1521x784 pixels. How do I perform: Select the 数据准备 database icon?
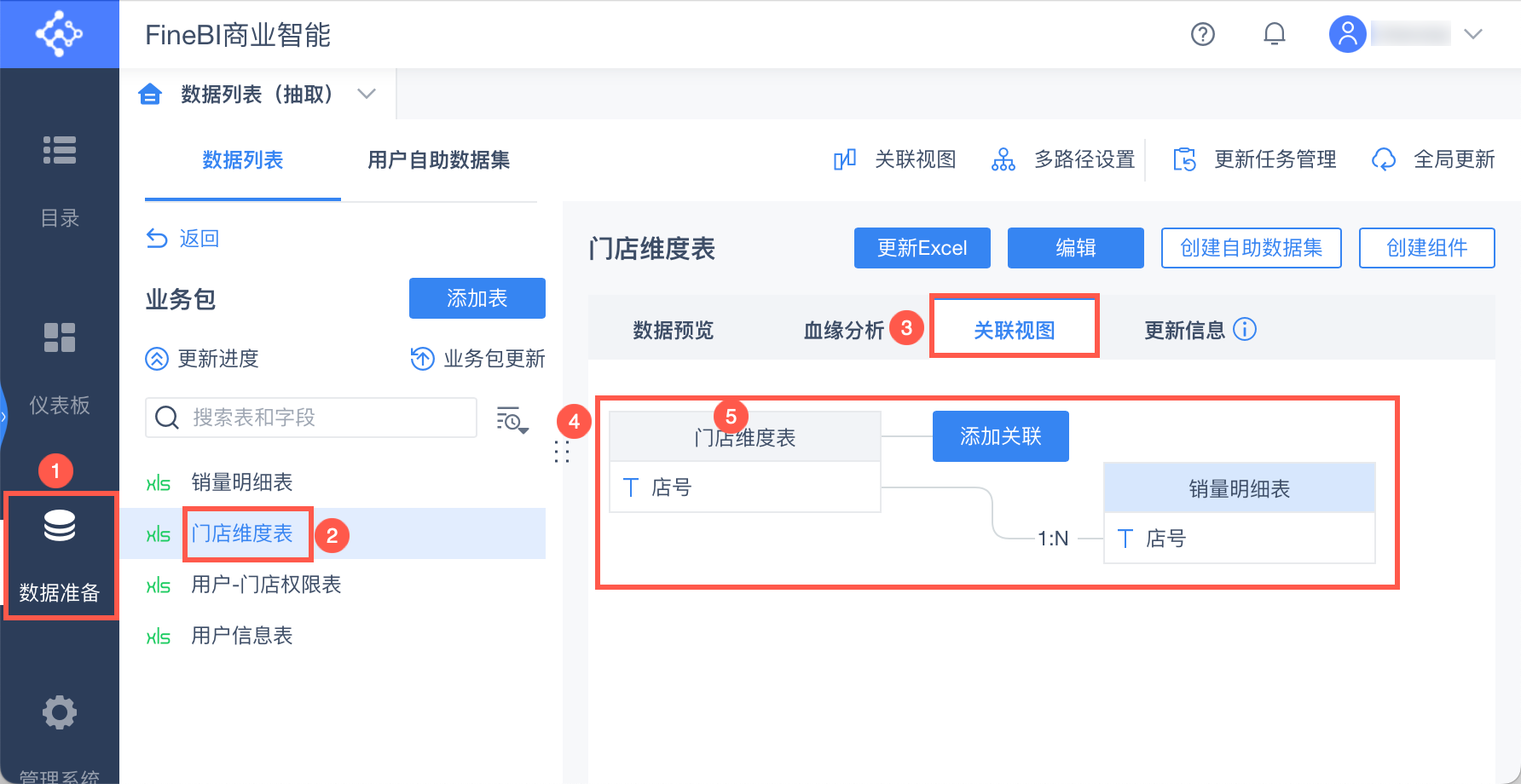60,526
